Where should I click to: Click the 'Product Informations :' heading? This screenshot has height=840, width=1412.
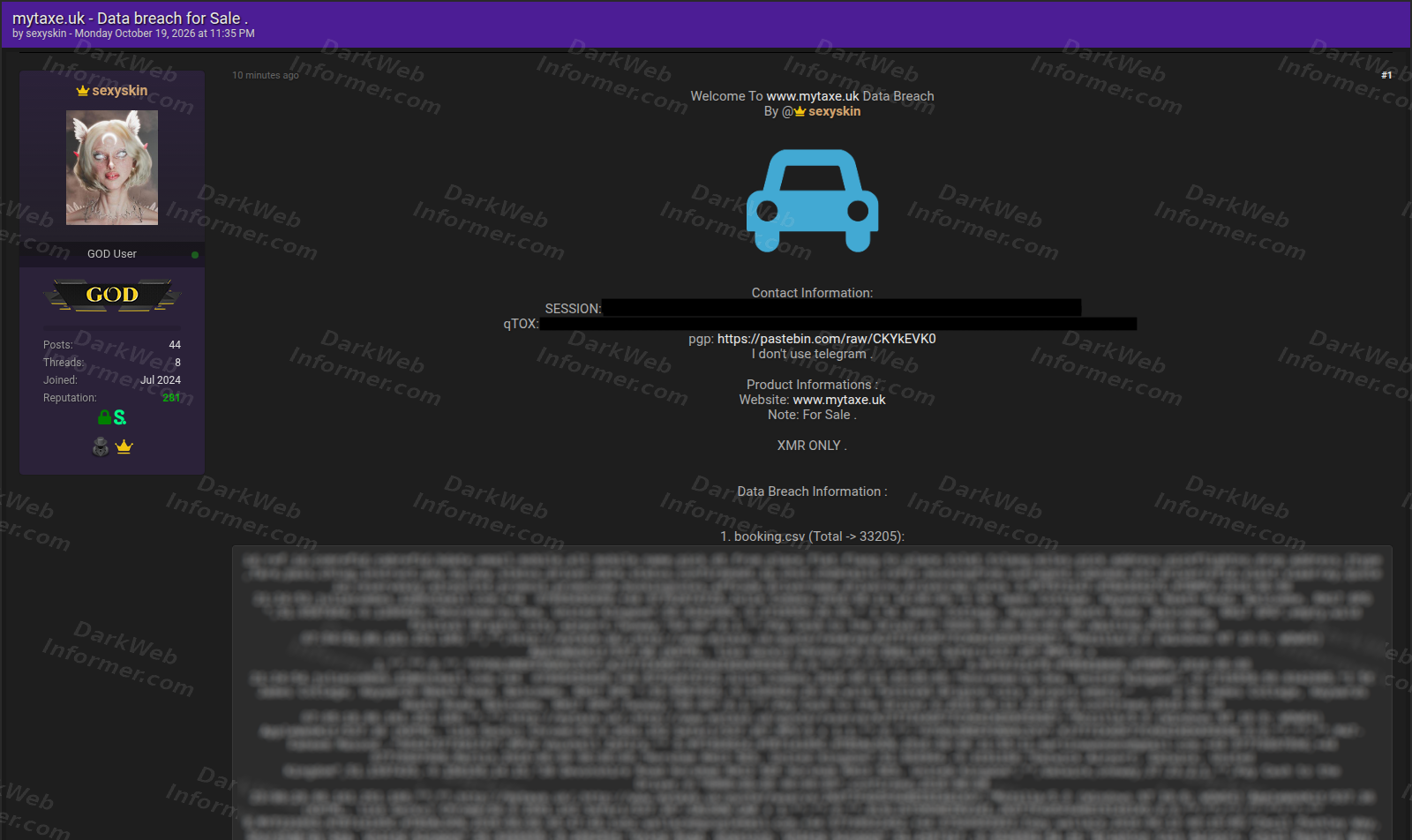tap(812, 385)
